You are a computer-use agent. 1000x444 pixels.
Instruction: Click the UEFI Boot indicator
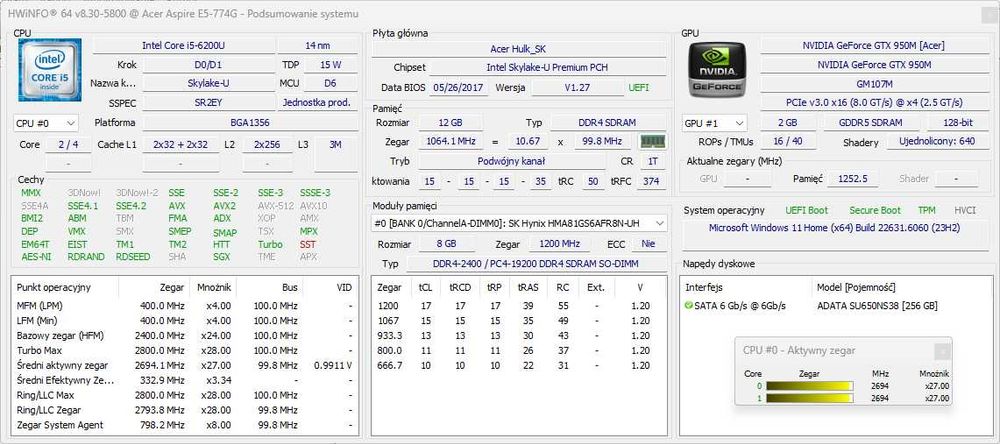806,210
